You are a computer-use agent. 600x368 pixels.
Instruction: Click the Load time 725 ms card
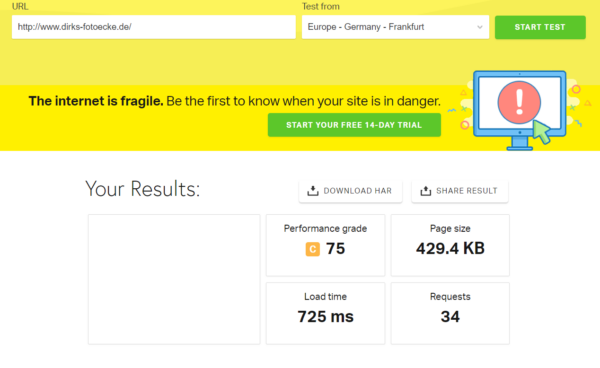(325, 313)
